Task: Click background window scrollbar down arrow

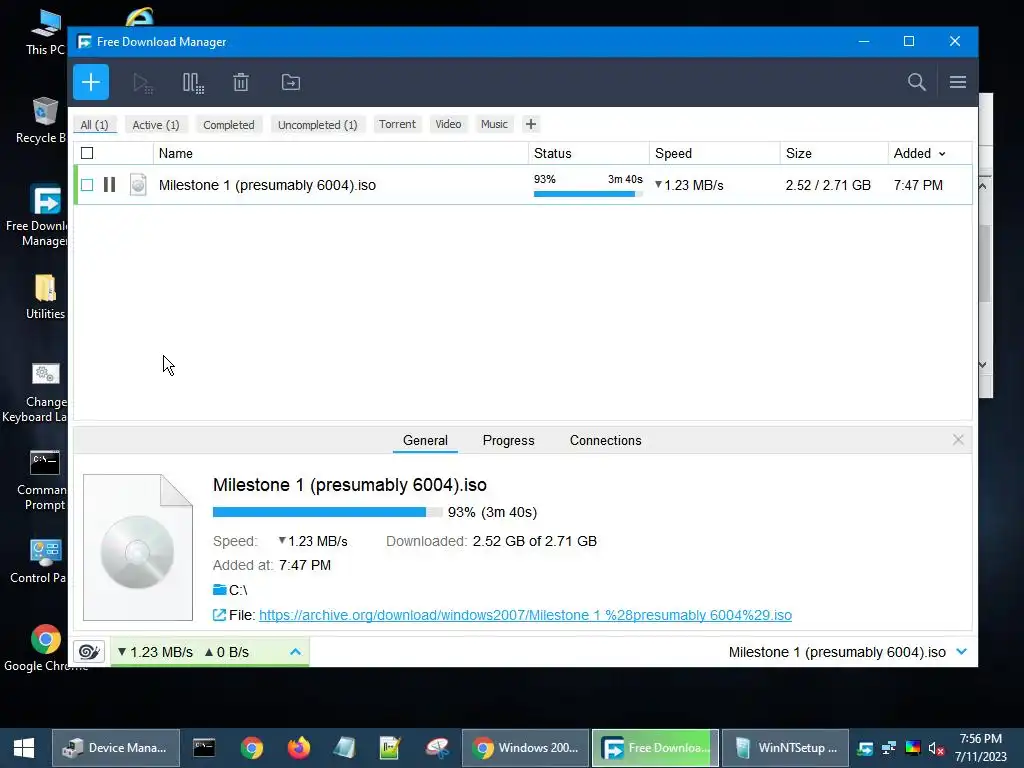Action: (x=984, y=365)
